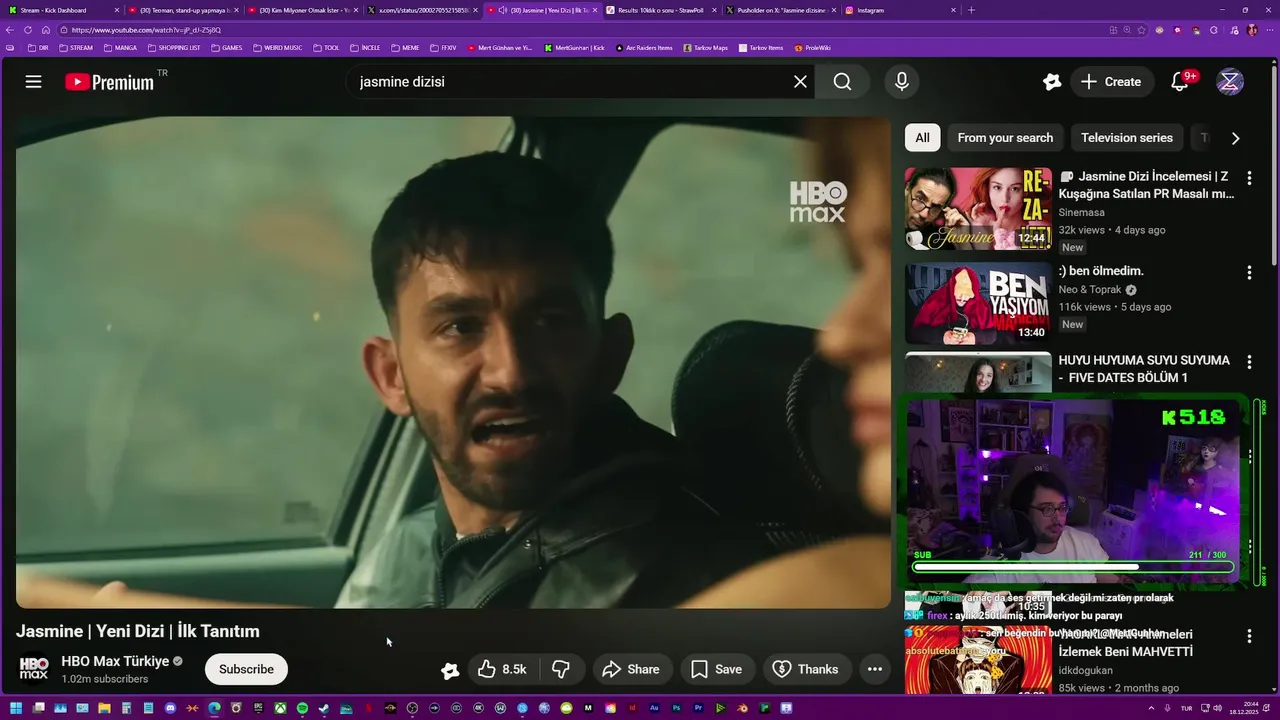1280x720 pixels.
Task: Open the 'BEN YAŞIYOM' video thumbnail
Action: click(x=978, y=304)
